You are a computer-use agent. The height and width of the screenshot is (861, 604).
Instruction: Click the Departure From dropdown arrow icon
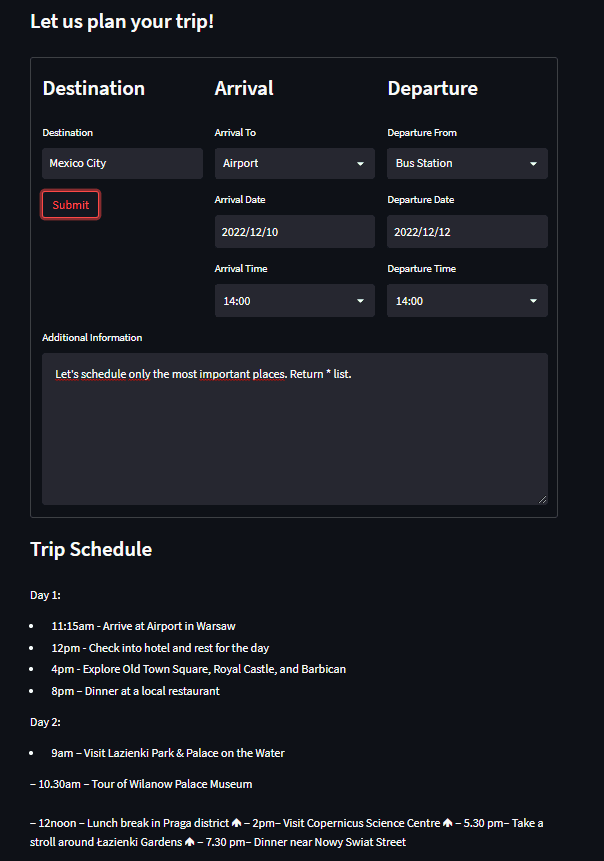[533, 164]
